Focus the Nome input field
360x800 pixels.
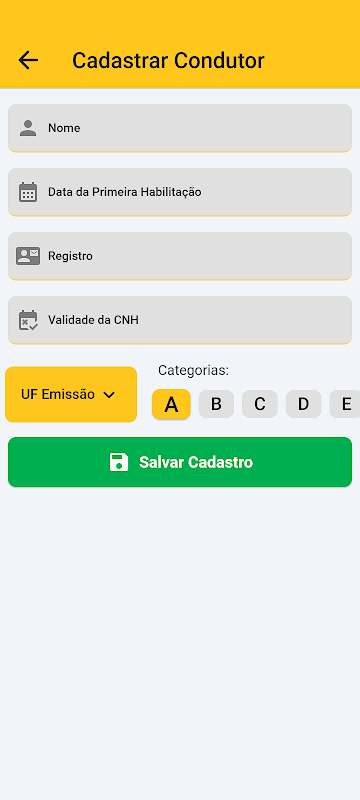[x=180, y=128]
